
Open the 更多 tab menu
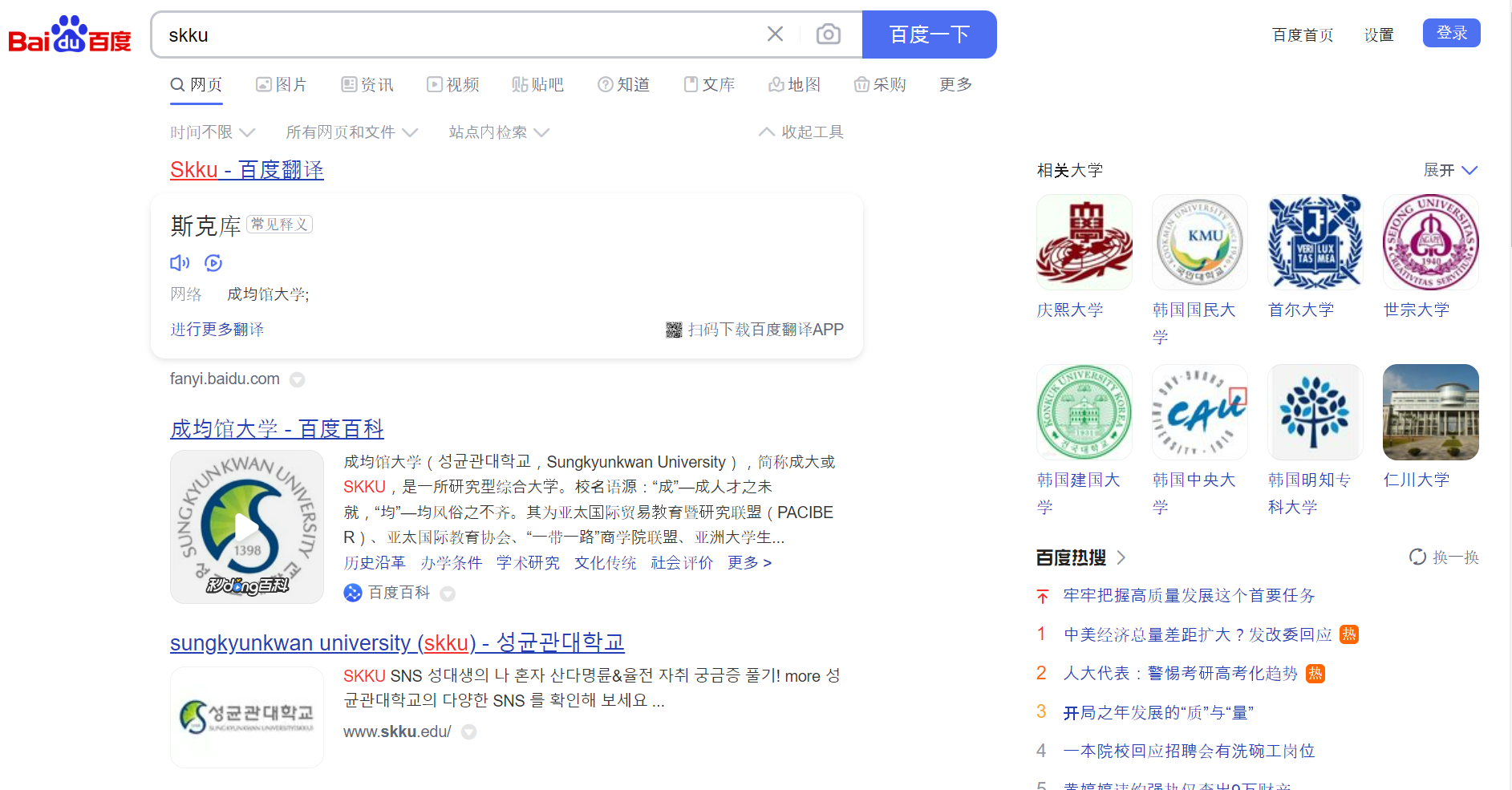coord(956,84)
